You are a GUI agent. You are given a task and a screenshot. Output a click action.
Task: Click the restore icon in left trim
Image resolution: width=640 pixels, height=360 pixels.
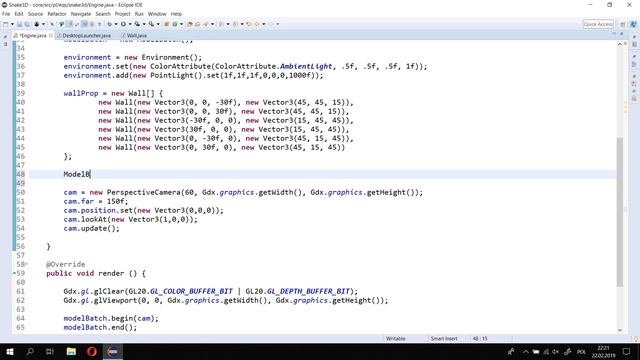click(x=5, y=36)
